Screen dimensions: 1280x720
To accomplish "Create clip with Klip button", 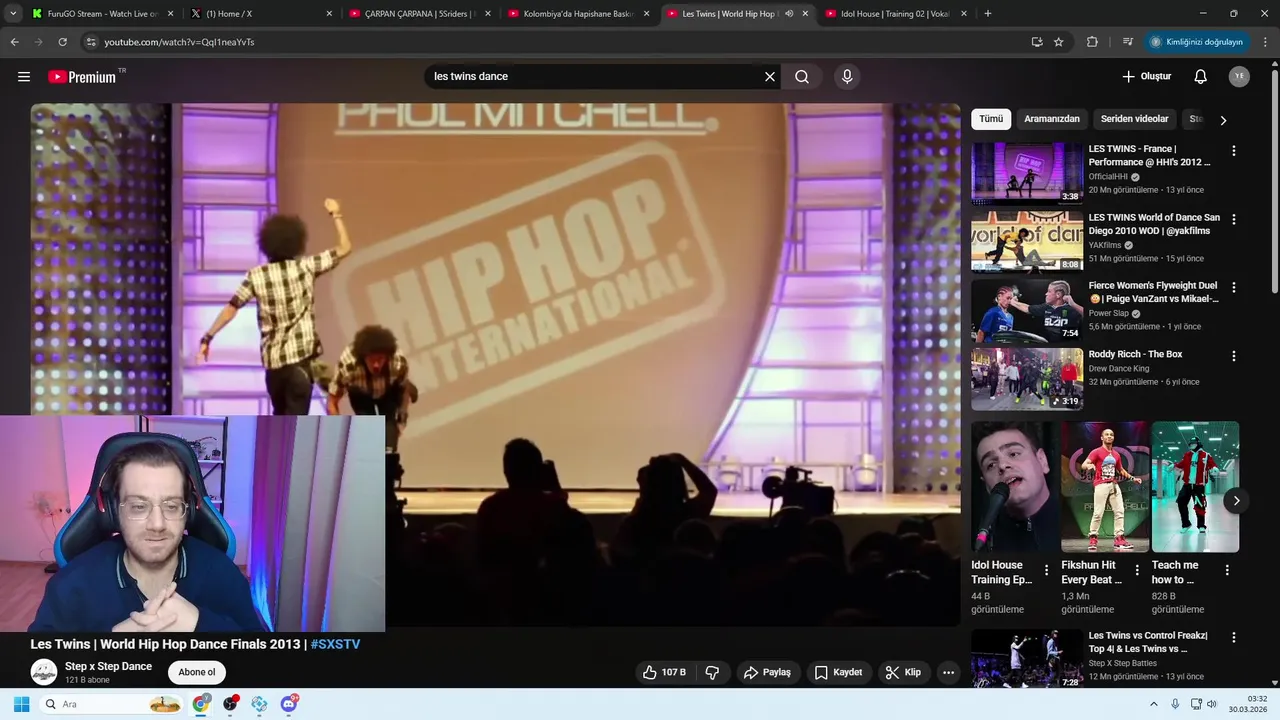I will tap(903, 673).
